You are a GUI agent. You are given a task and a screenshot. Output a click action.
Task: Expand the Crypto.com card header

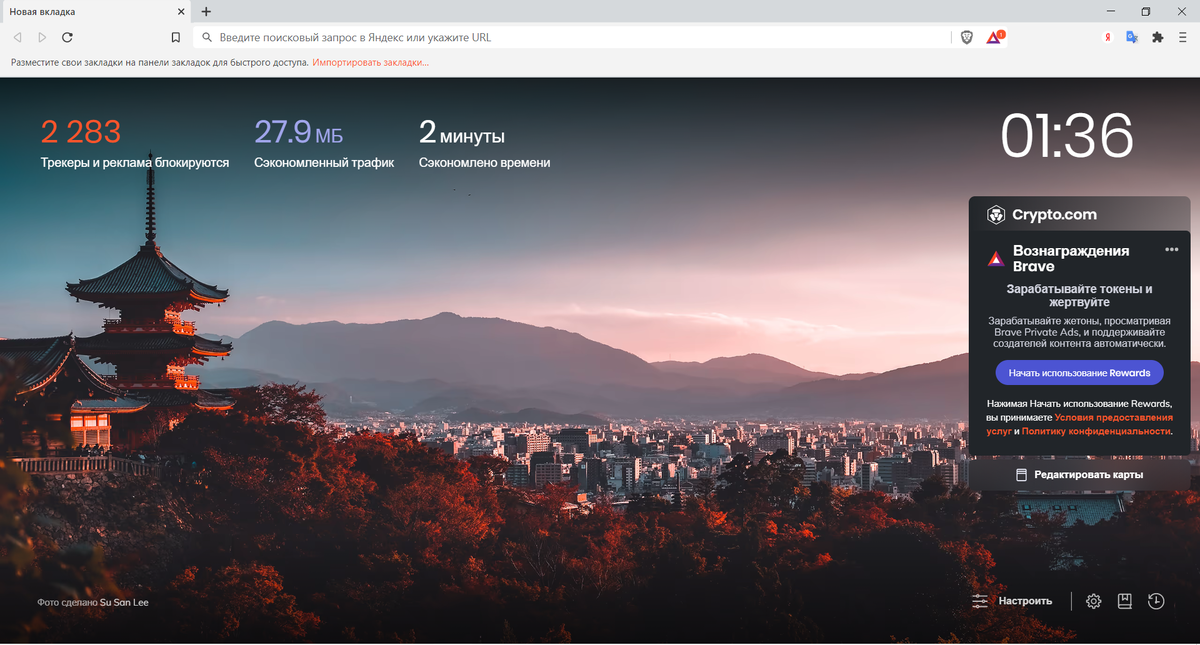tap(1079, 214)
